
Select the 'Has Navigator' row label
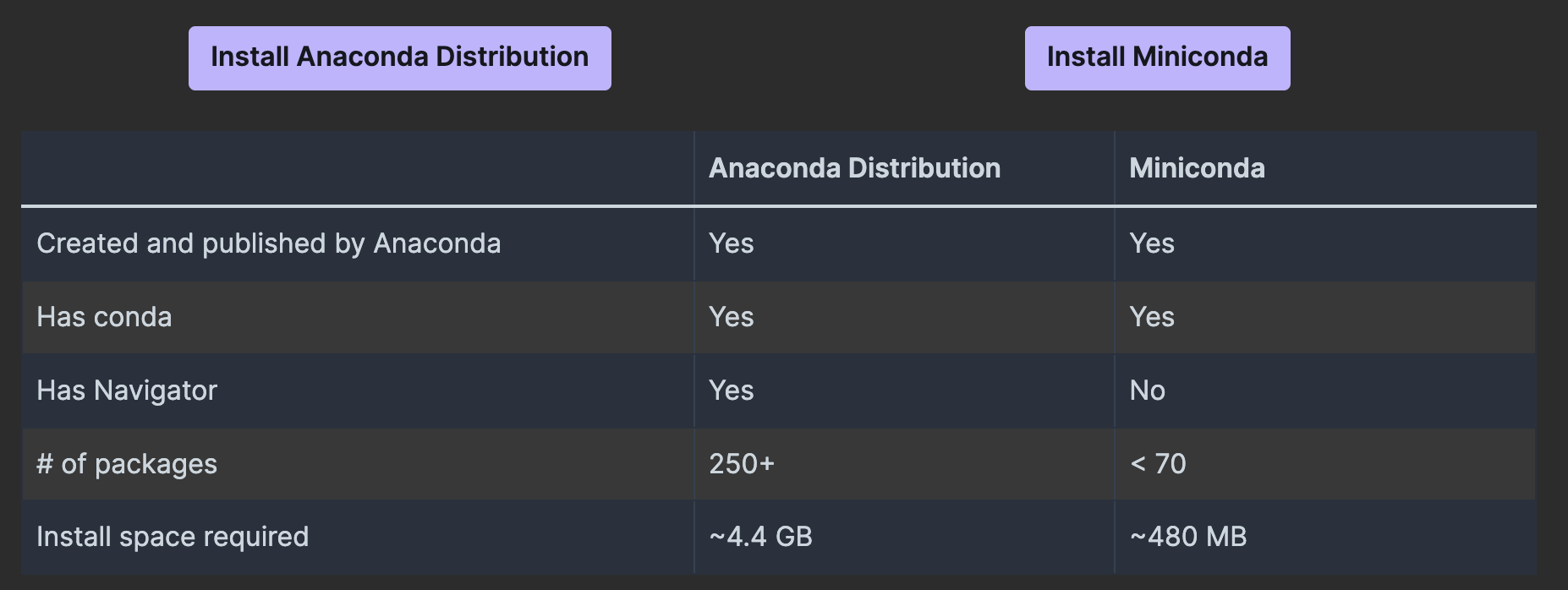tap(127, 391)
